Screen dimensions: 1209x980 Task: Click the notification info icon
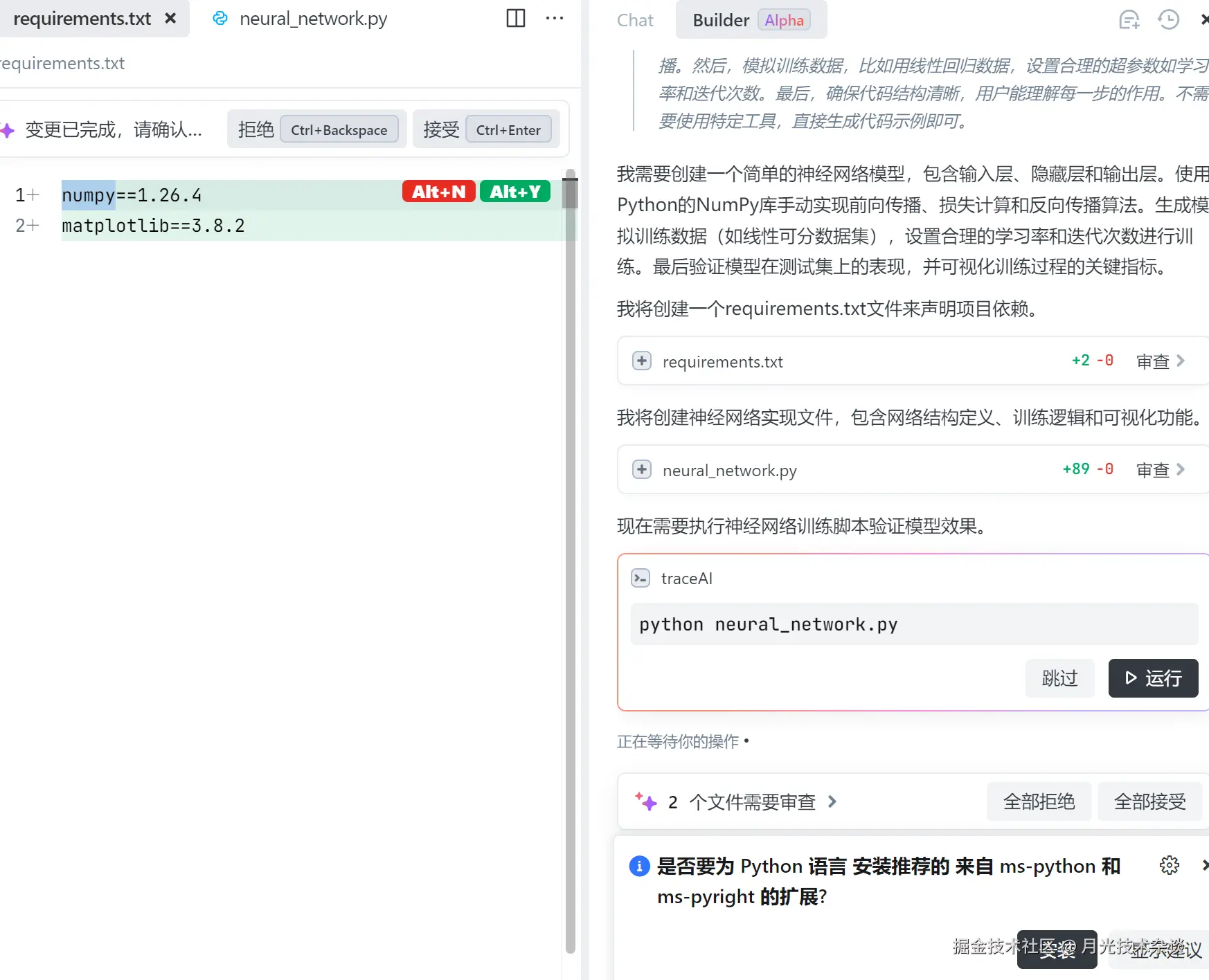[639, 866]
